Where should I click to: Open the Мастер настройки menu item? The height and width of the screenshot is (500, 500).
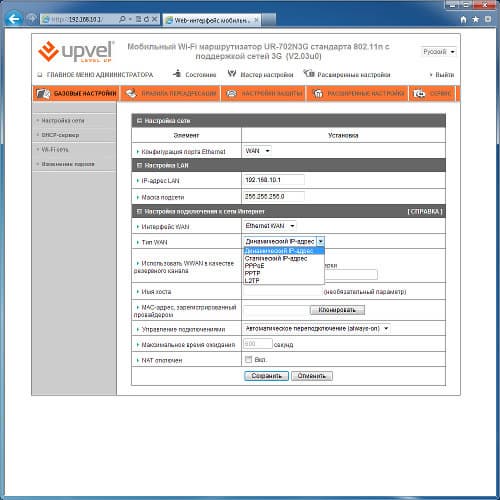267,75
